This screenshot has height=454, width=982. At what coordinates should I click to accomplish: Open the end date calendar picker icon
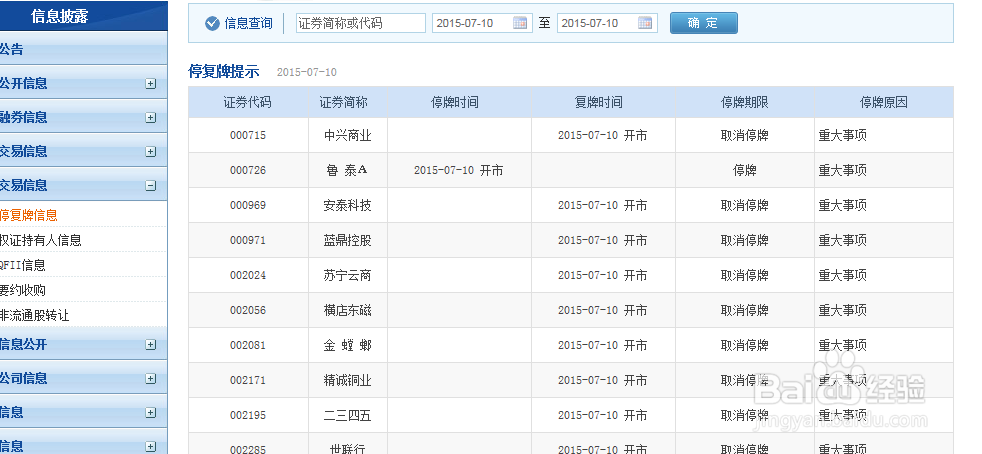point(645,23)
